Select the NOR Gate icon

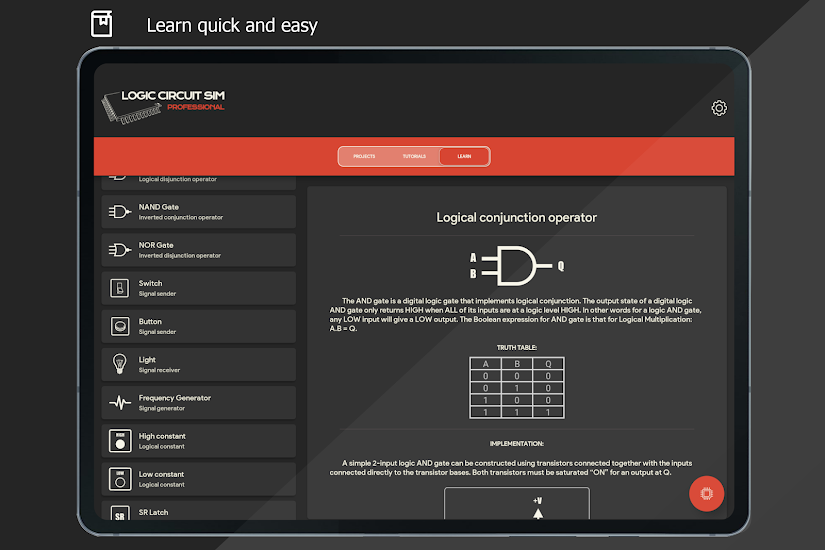(119, 250)
